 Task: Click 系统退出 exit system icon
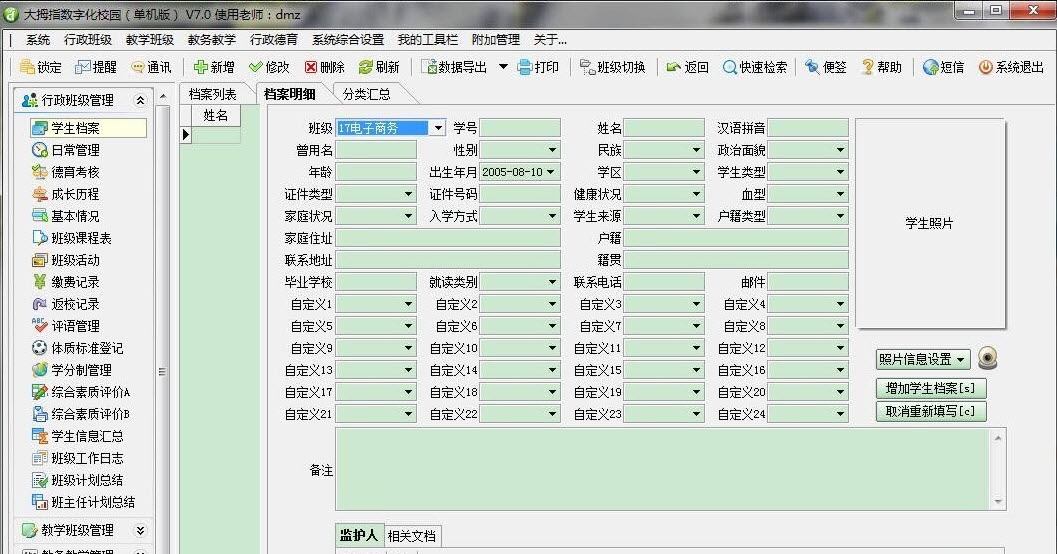pos(986,67)
